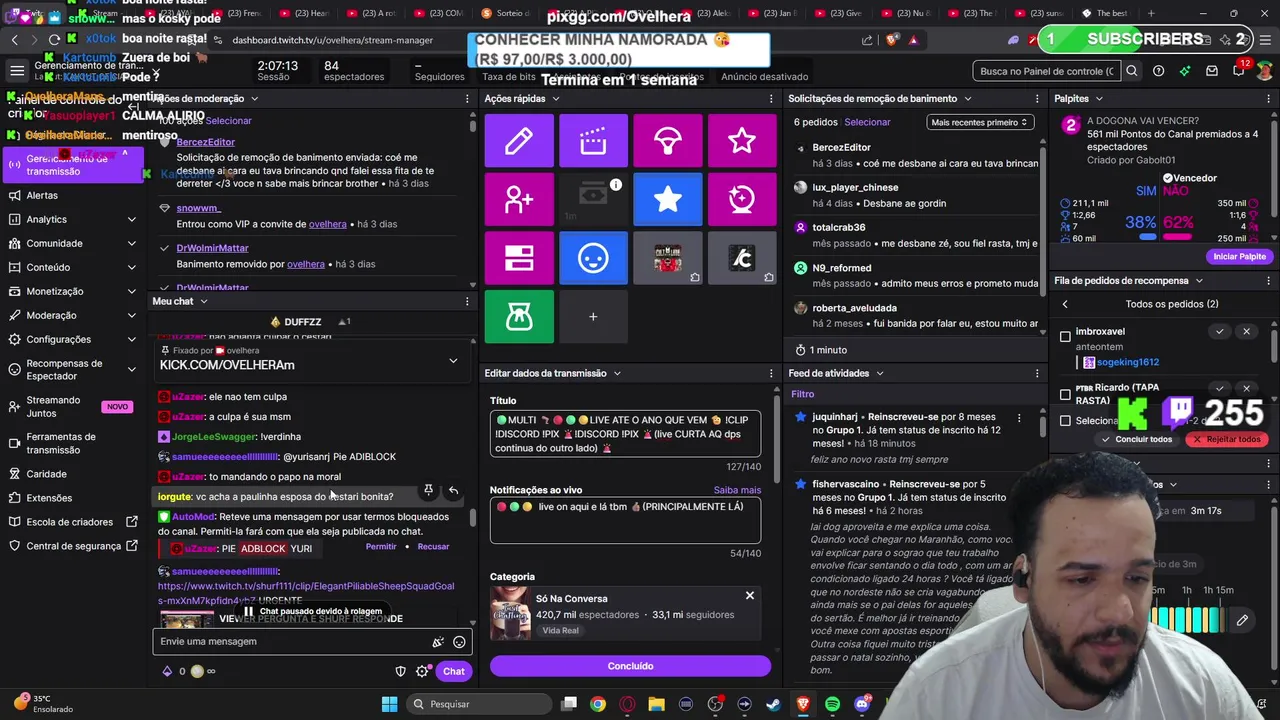Add a new quick action with plus tile
1280x720 pixels.
pos(593,317)
